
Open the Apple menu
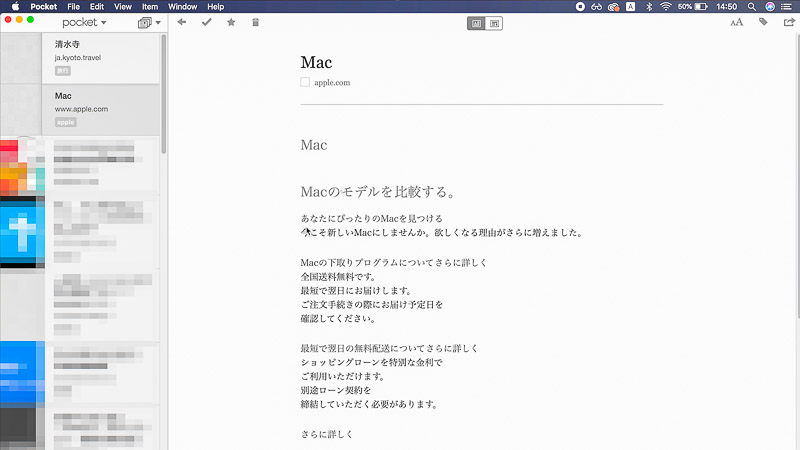click(x=15, y=7)
